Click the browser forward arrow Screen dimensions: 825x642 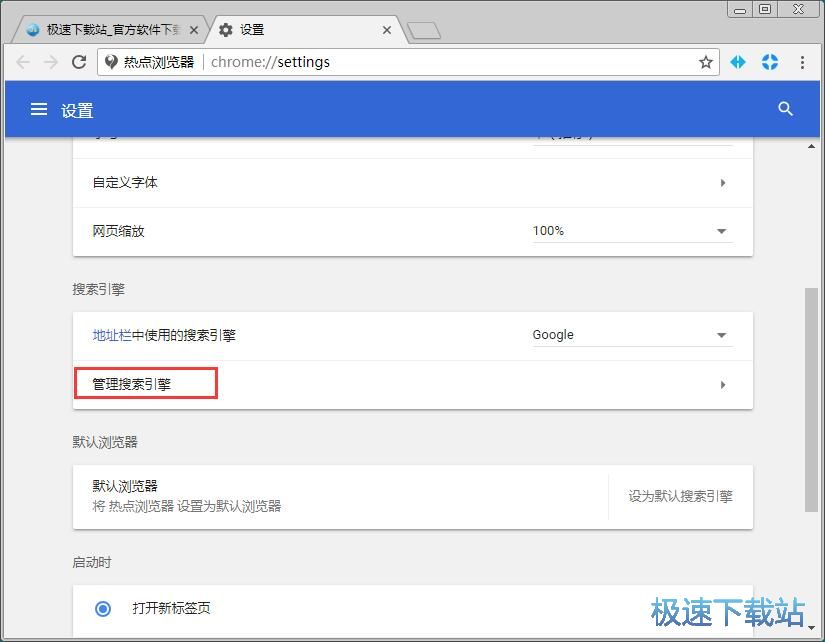(x=51, y=62)
